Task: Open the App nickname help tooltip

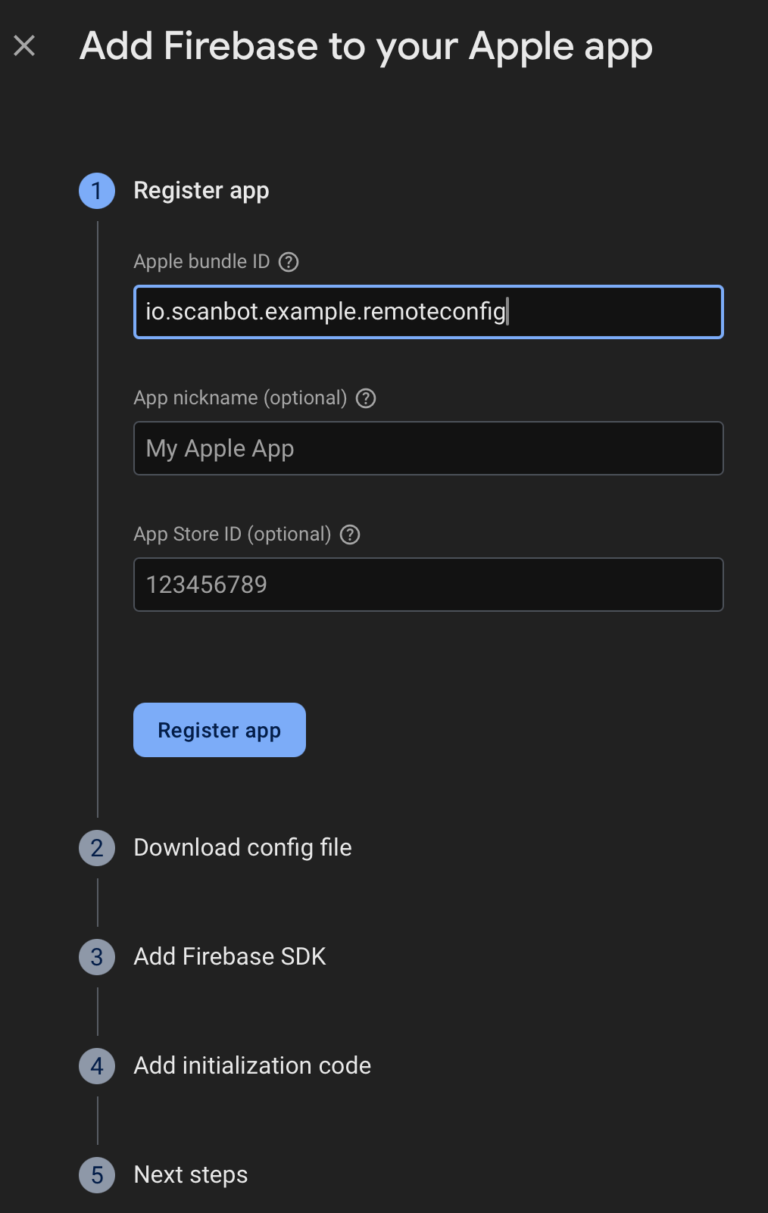Action: coord(365,397)
